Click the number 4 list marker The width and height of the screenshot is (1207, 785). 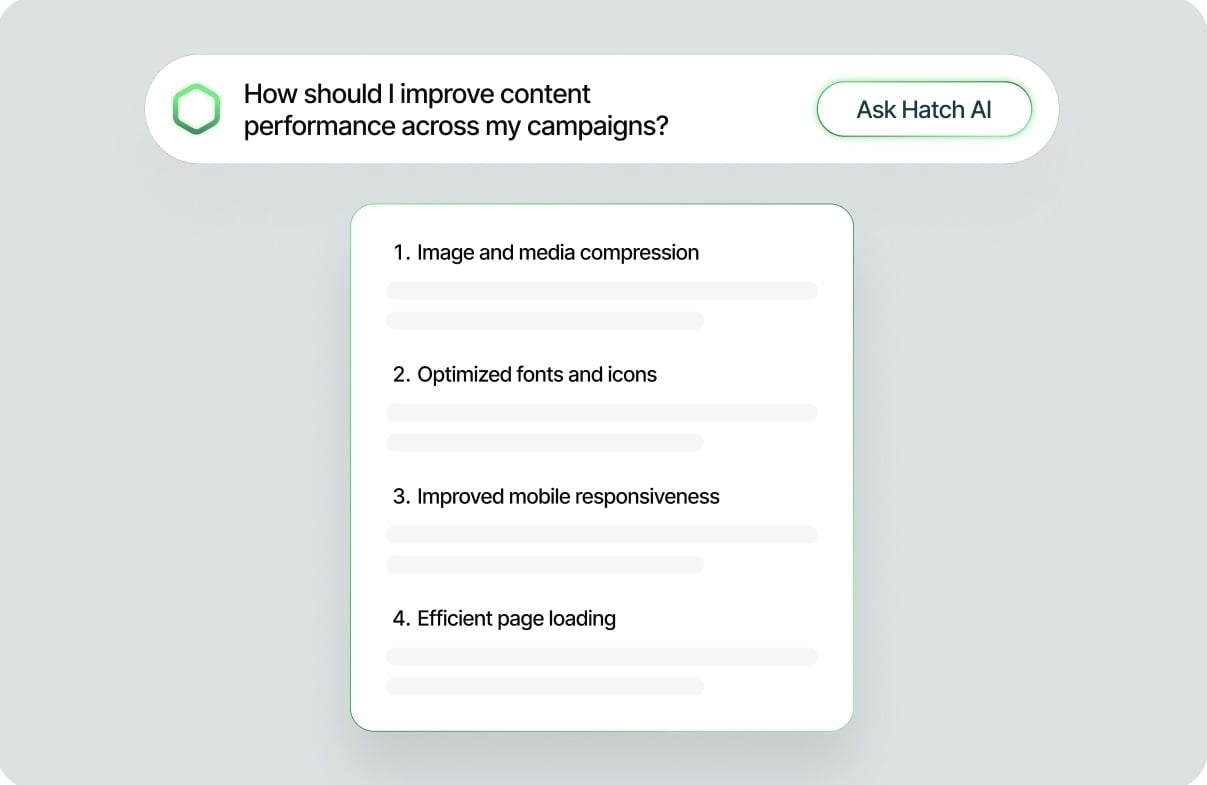tap(401, 618)
